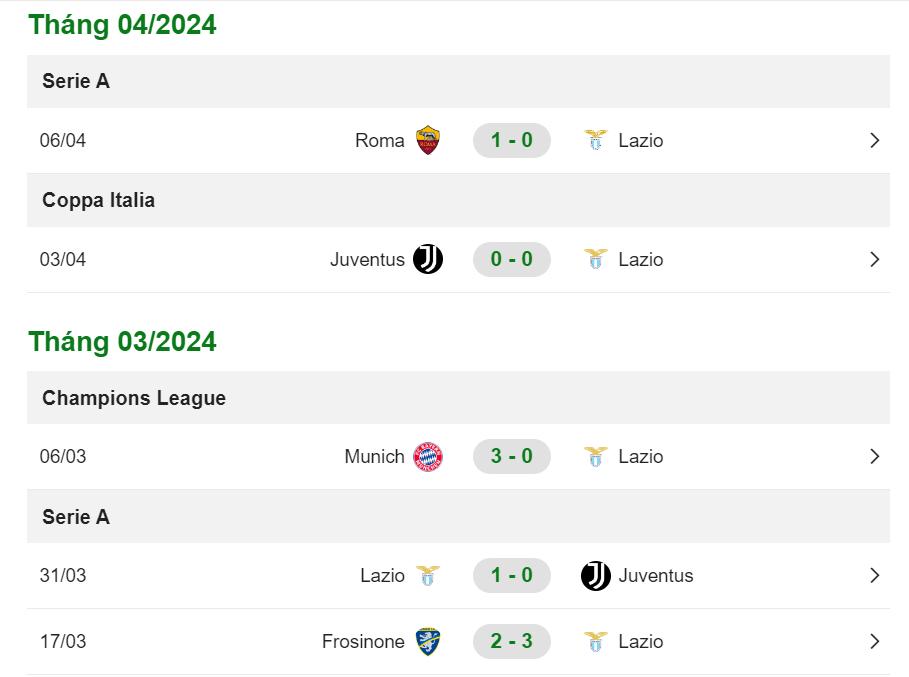Click Lazio logo in Frosinone match
This screenshot has height=677, width=909.
coord(595,642)
